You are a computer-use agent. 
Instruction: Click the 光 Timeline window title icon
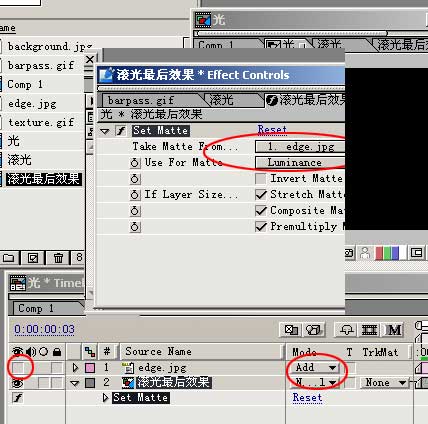click(x=18, y=283)
